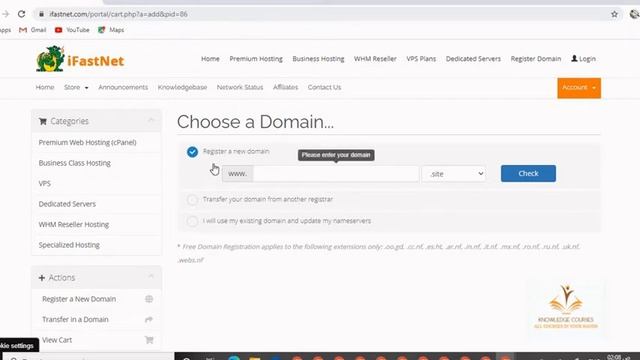The image size is (640, 360).
Task: Click Register a New Domain action
Action: 79,299
